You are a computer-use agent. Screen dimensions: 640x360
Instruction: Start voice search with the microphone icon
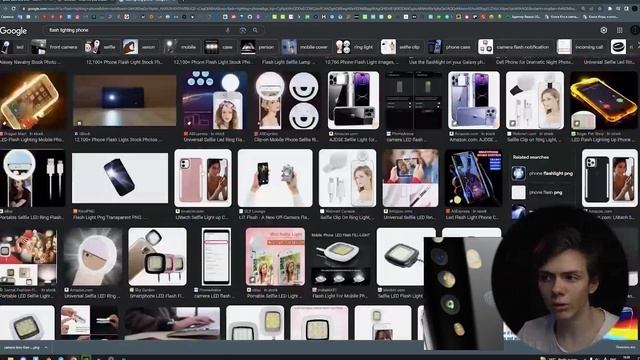point(228,30)
